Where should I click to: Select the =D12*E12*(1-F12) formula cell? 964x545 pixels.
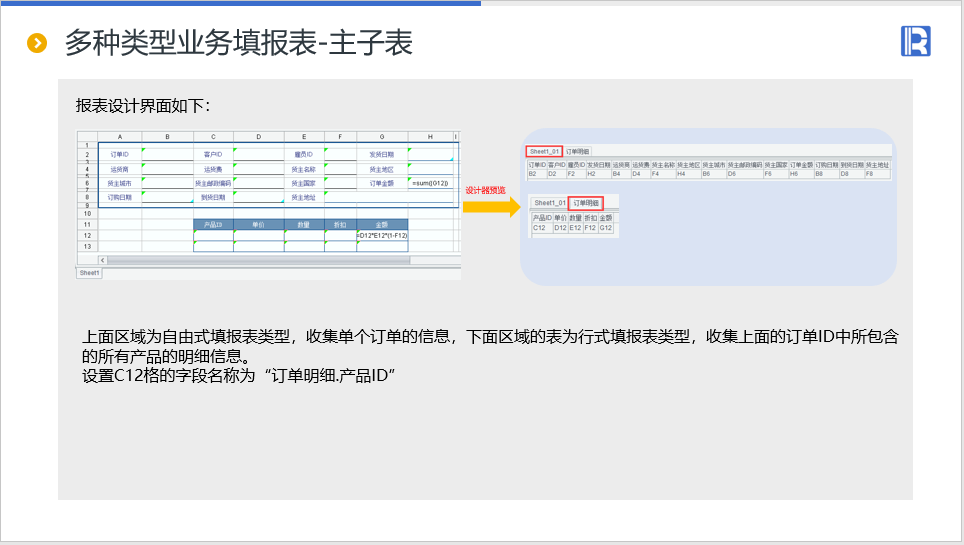pos(382,236)
